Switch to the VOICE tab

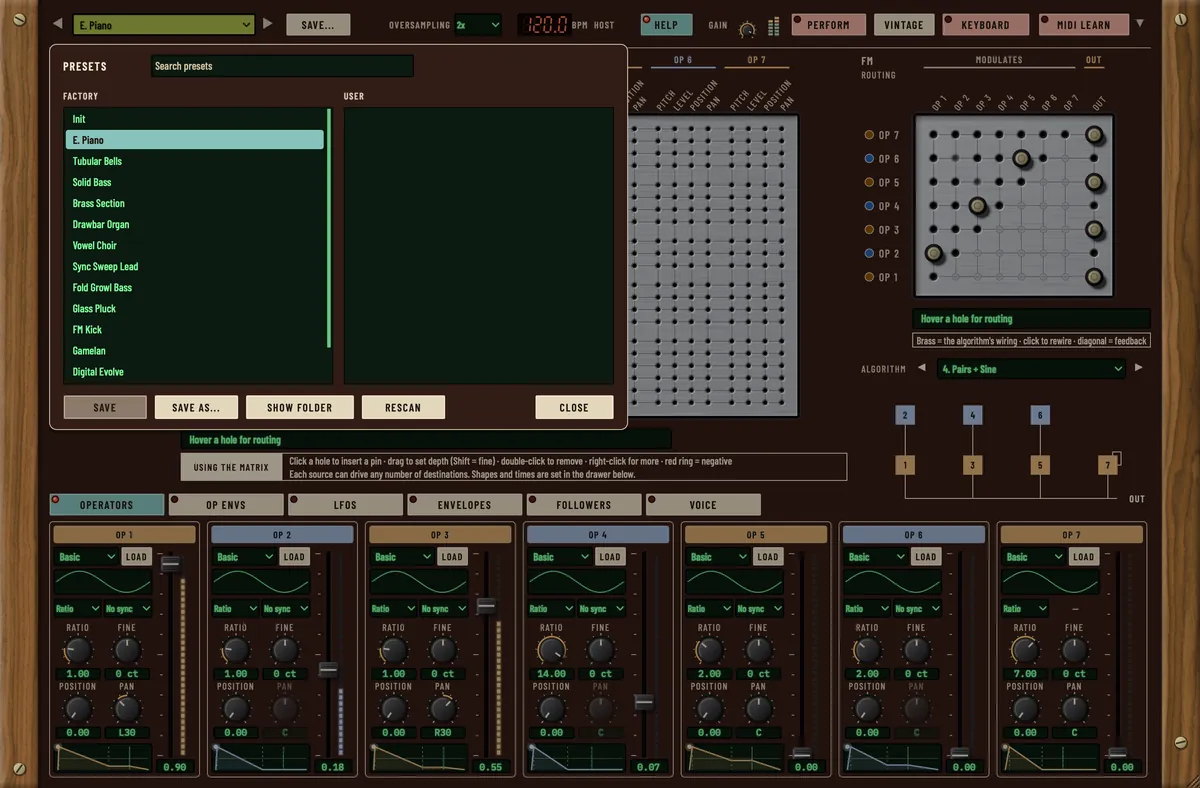click(x=703, y=505)
